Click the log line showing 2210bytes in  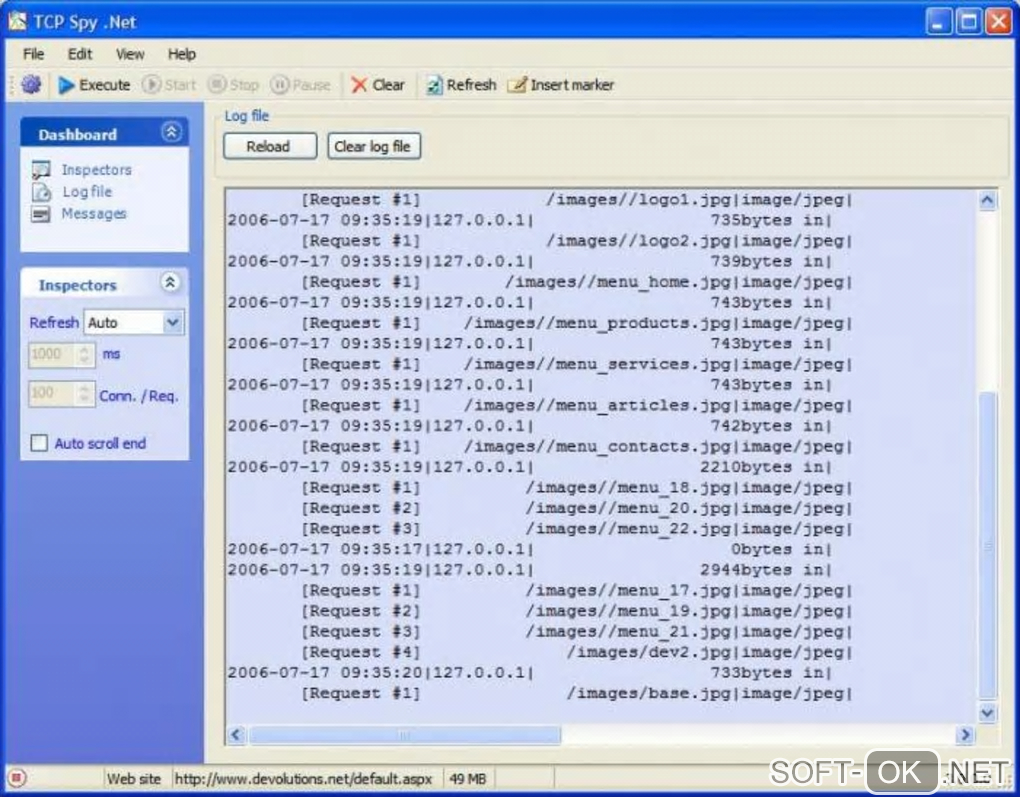[x=530, y=466]
